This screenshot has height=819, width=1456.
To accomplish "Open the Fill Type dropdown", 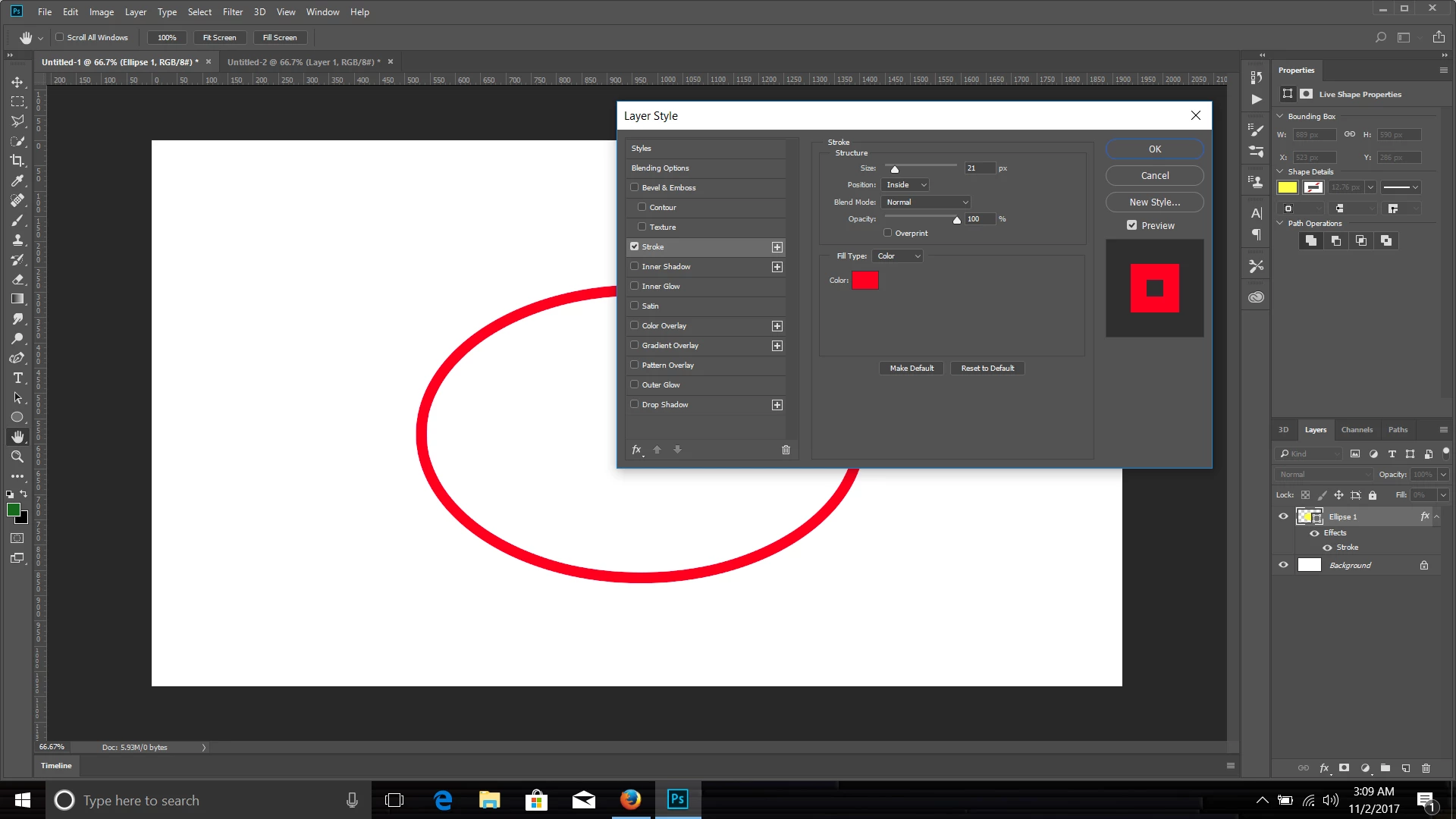I will [x=898, y=256].
